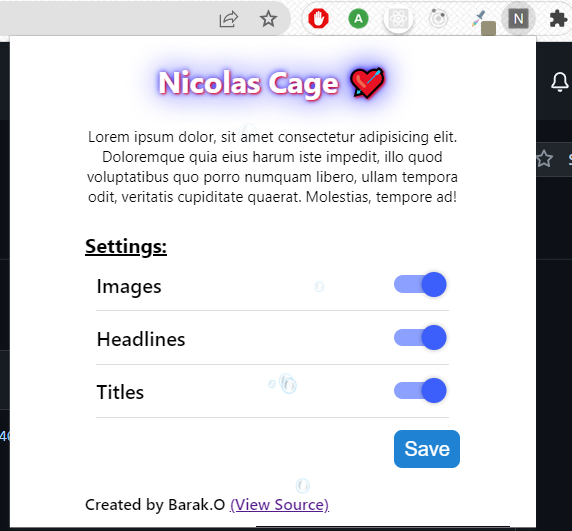Click the N extension icon
572x531 pixels.
(518, 19)
